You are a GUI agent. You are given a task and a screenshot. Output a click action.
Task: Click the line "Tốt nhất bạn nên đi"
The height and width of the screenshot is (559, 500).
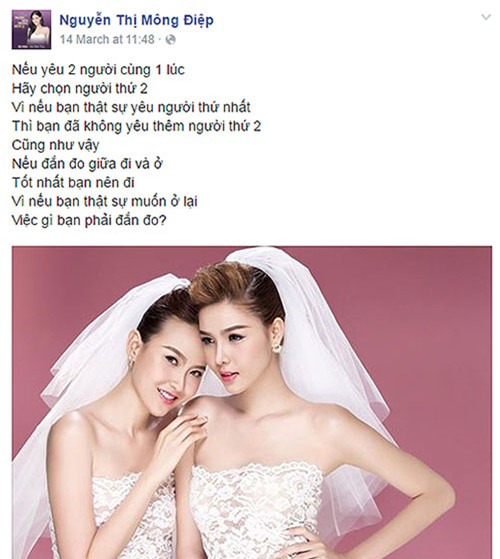click(x=73, y=183)
